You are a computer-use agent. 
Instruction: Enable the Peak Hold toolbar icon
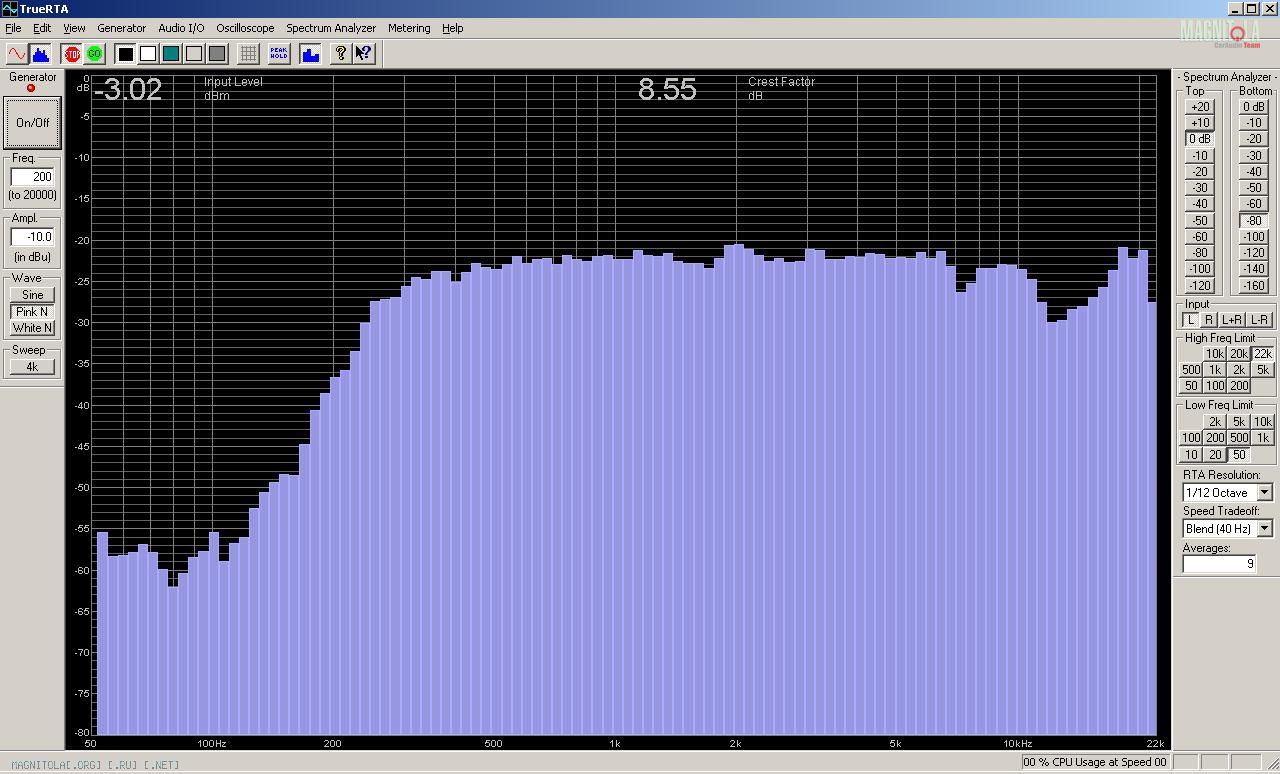pyautogui.click(x=279, y=54)
